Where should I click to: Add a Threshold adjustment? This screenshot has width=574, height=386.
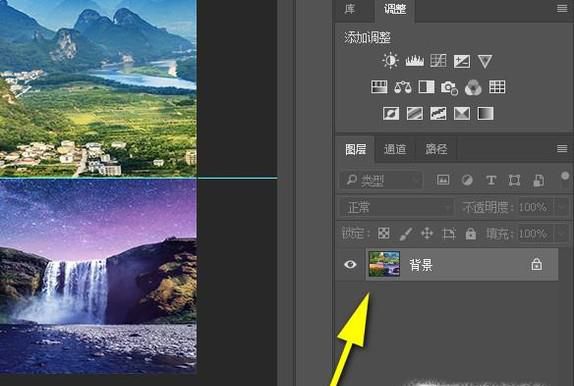point(438,114)
